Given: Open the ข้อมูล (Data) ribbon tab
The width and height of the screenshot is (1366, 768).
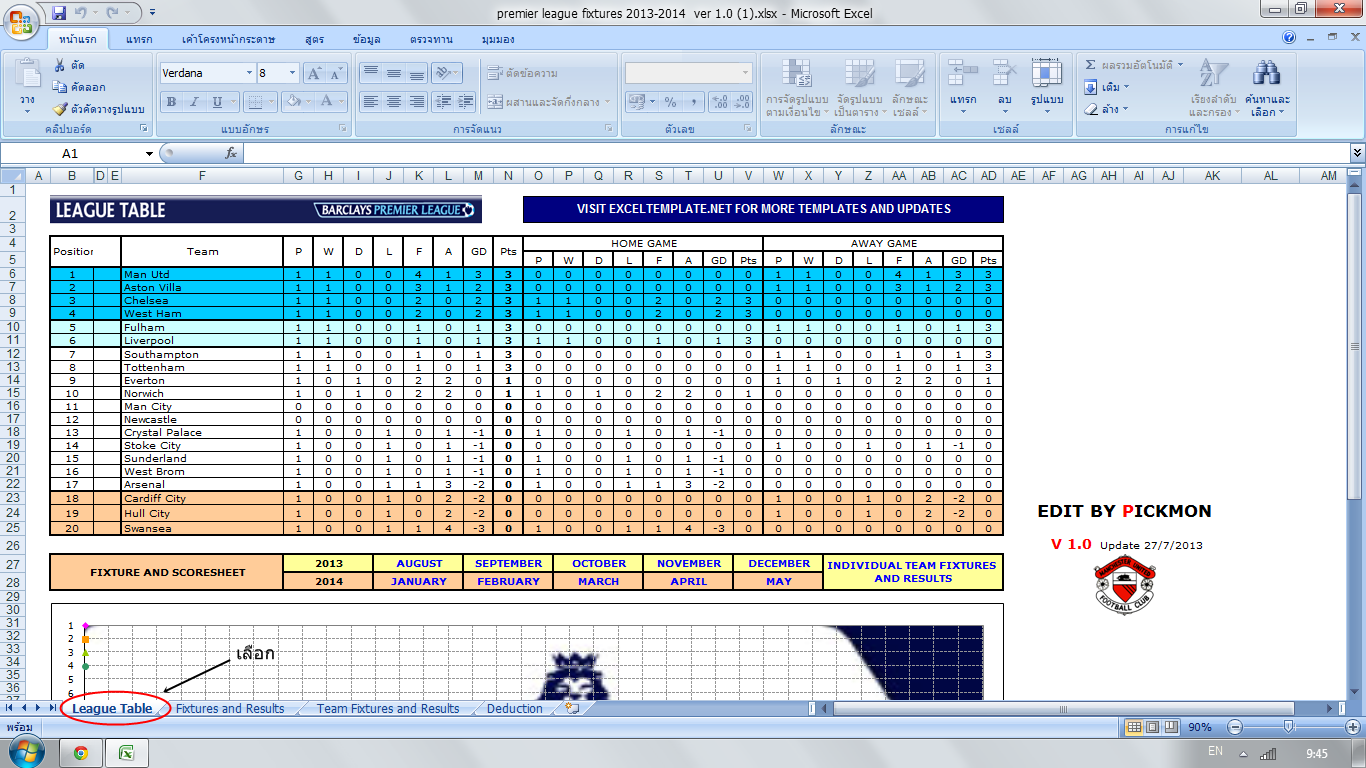Looking at the screenshot, I should tap(367, 39).
